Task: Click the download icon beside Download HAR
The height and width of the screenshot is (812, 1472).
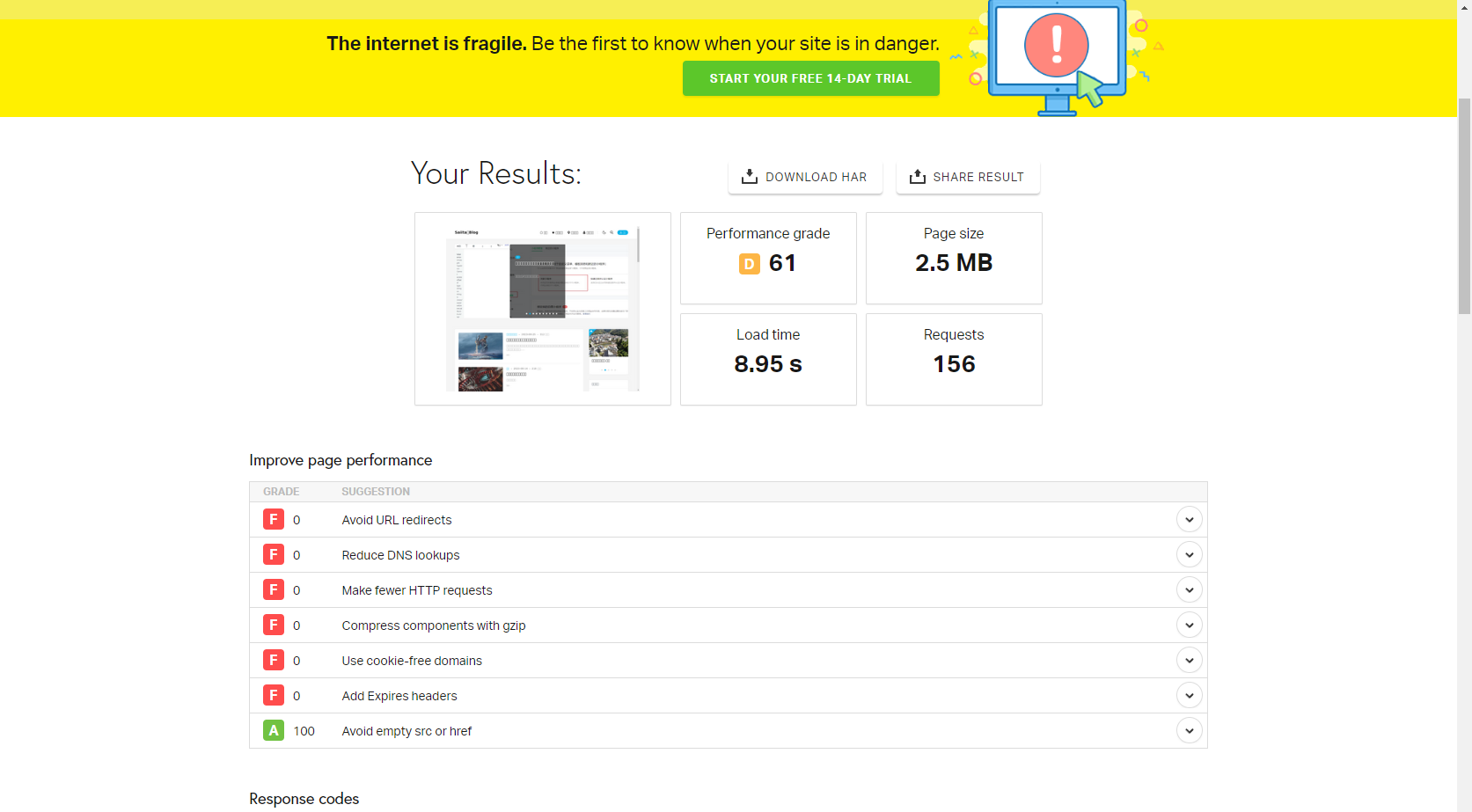Action: tap(749, 177)
